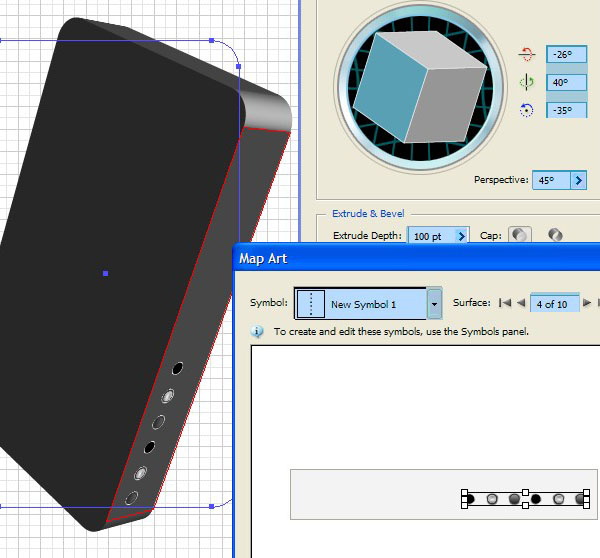The width and height of the screenshot is (600, 558).
Task: Go to the first surface
Action: [505, 303]
